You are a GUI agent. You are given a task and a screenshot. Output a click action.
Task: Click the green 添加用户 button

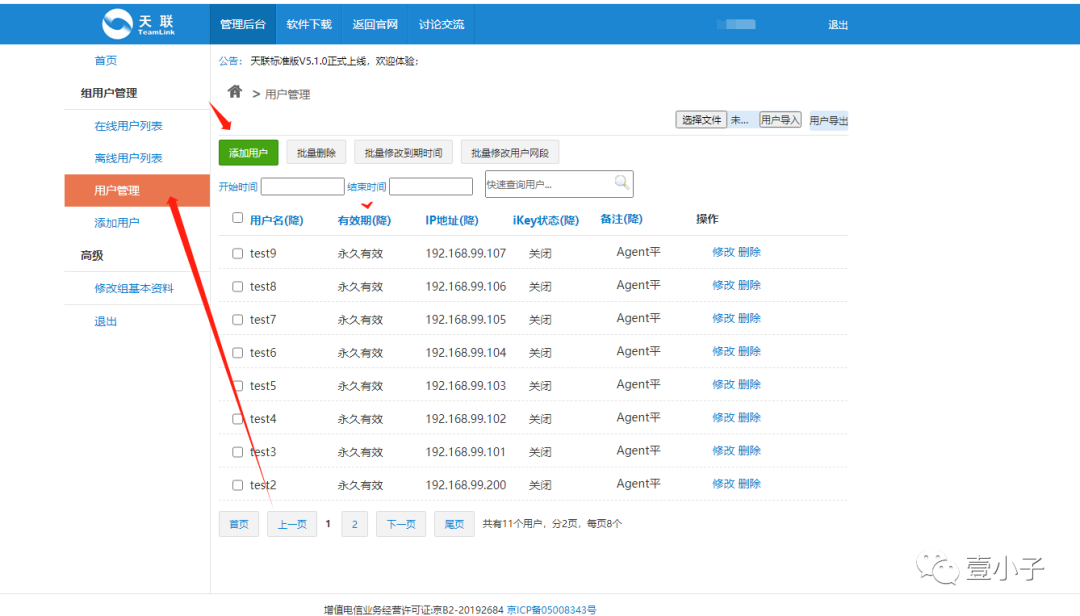(249, 153)
